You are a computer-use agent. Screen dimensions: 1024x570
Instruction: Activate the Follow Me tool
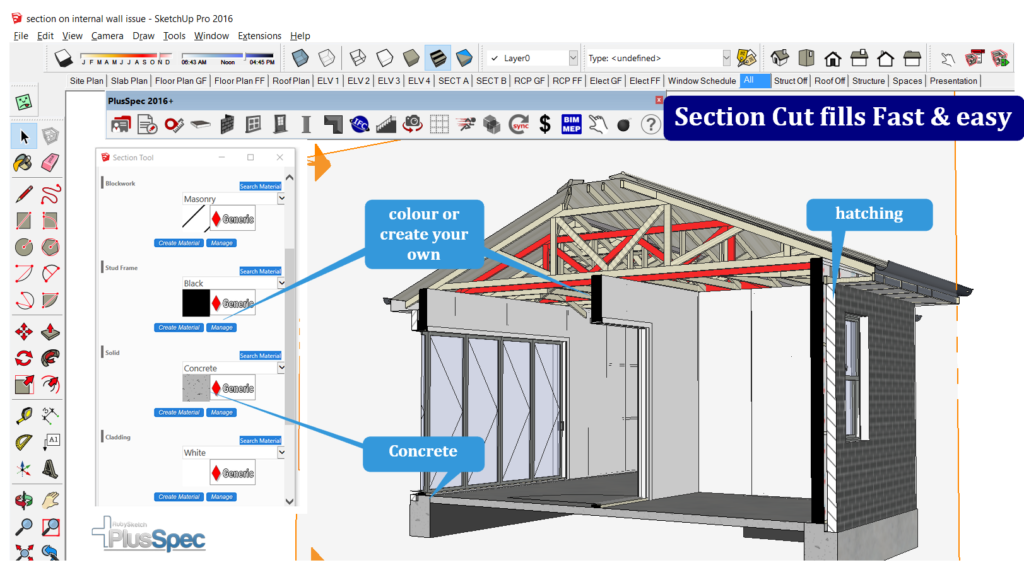[x=50, y=358]
